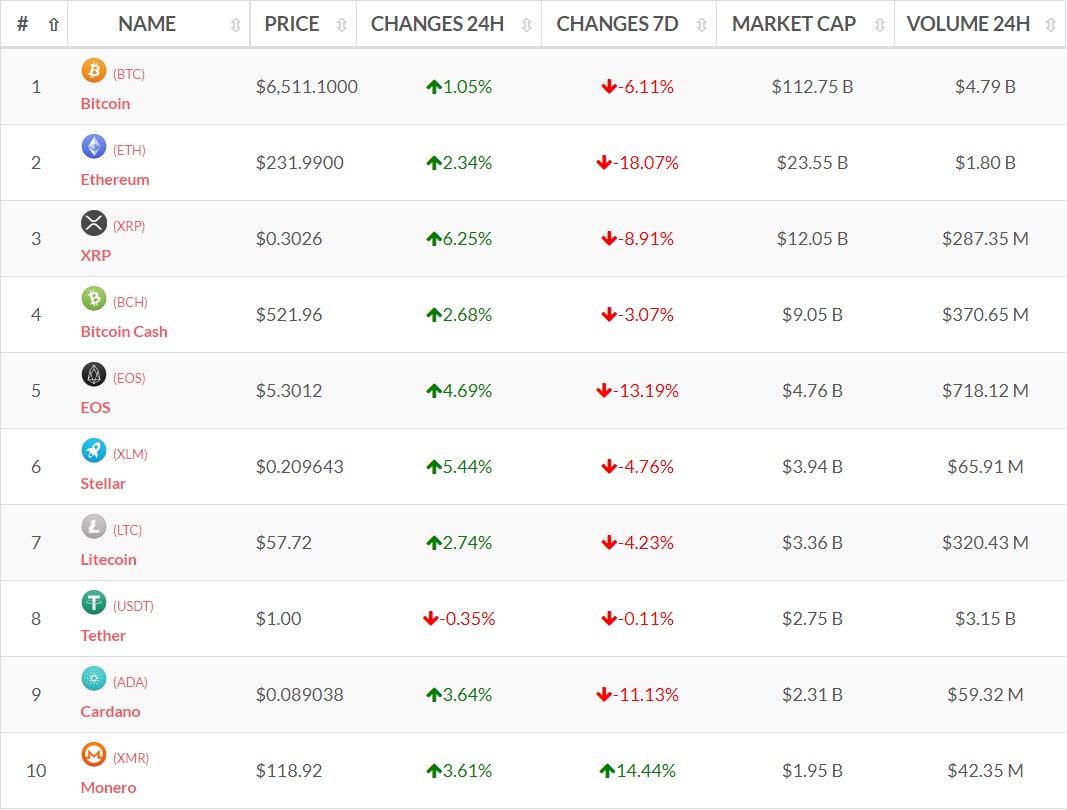Click Ethereum 7D change -18.07%
Viewport: 1067px width, 810px height.
coord(638,163)
